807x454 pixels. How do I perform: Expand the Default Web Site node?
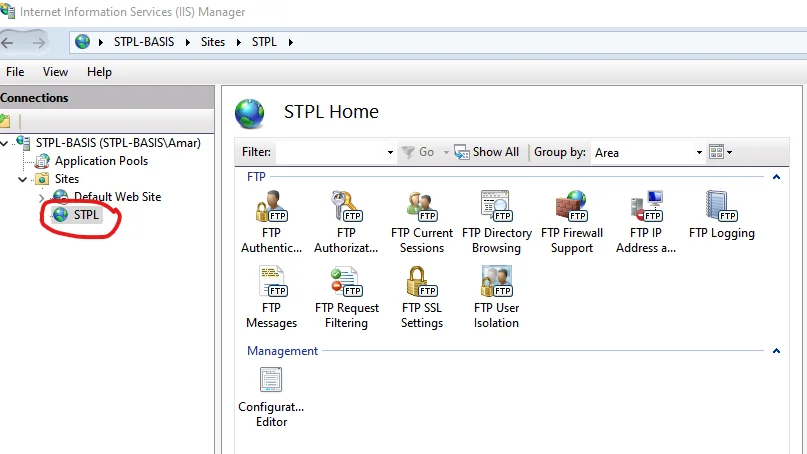[x=41, y=198]
